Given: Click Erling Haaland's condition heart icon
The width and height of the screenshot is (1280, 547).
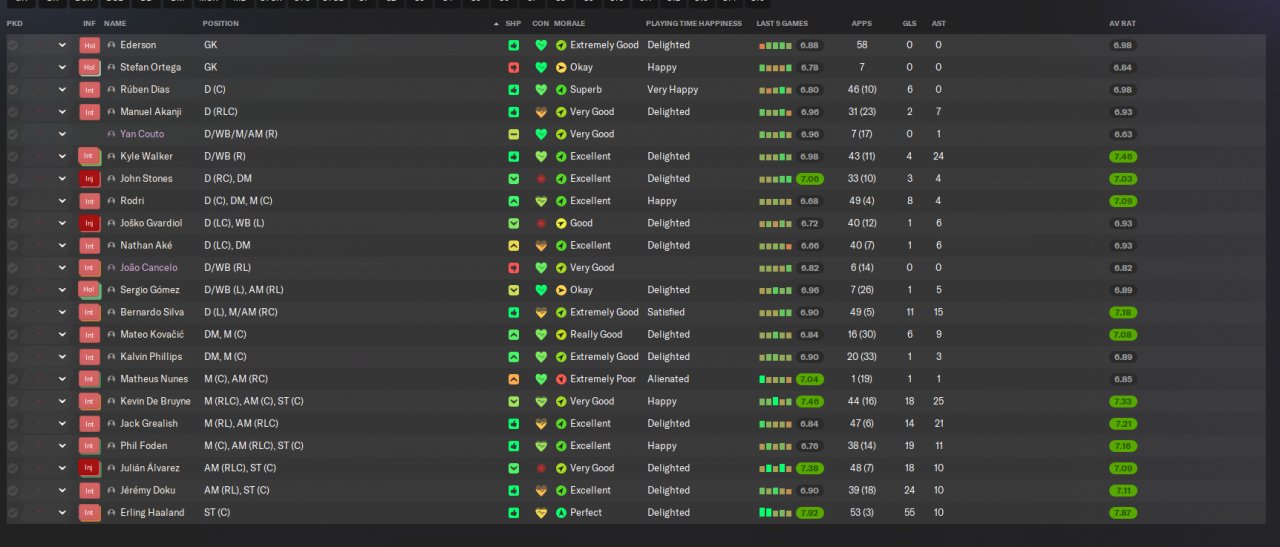Looking at the screenshot, I should tap(541, 513).
